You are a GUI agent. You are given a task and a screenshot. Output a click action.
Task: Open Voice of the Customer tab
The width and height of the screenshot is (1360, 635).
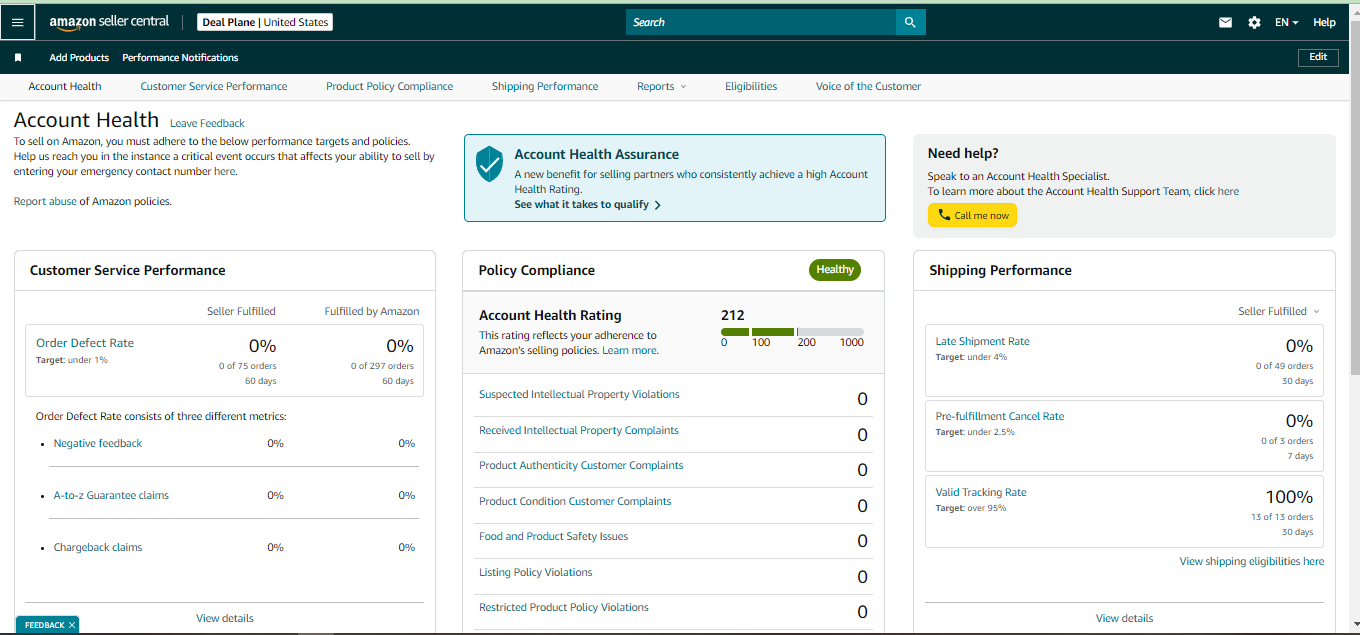tap(868, 87)
